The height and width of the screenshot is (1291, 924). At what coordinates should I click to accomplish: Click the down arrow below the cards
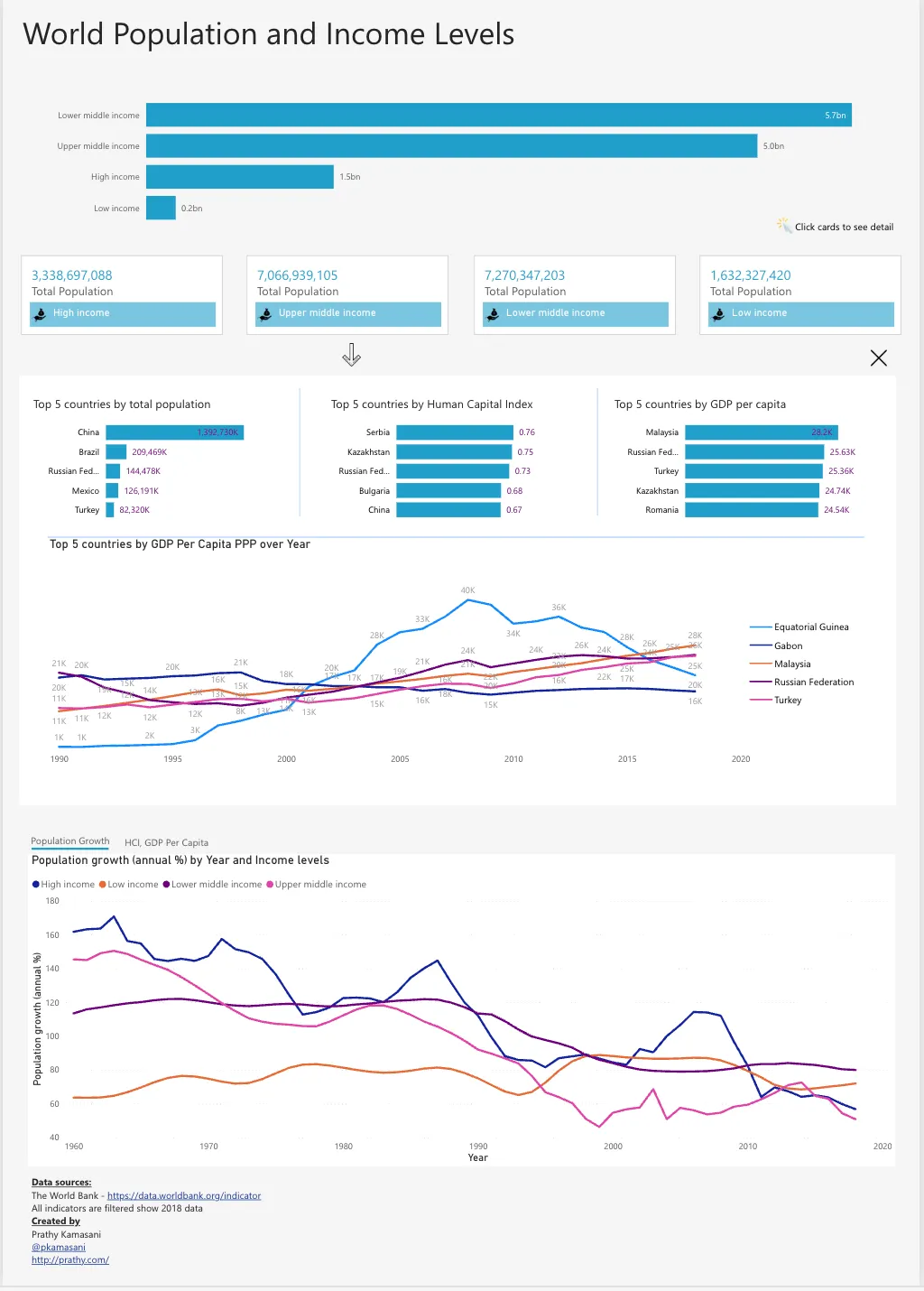[351, 355]
